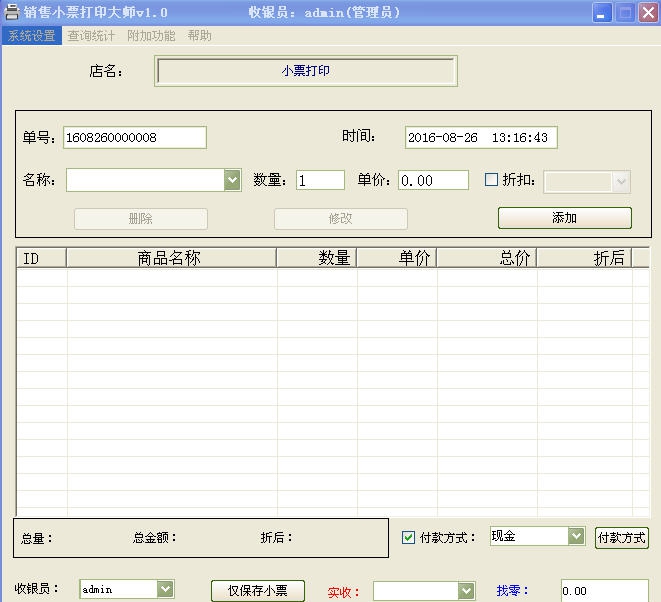This screenshot has height=602, width=661.
Task: Open the 帮助 menu
Action: point(199,36)
